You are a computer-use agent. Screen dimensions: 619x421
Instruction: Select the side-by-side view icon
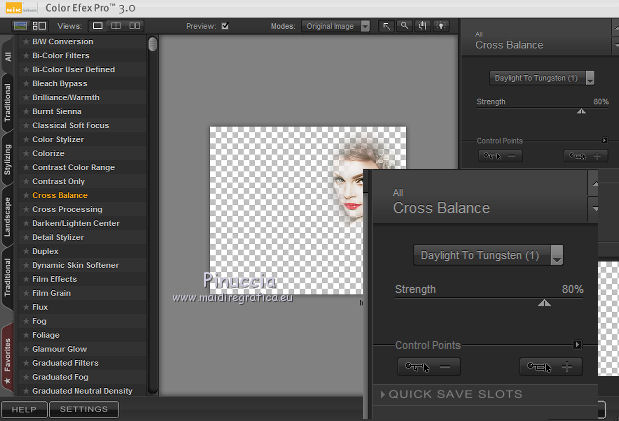pyautogui.click(x=135, y=26)
